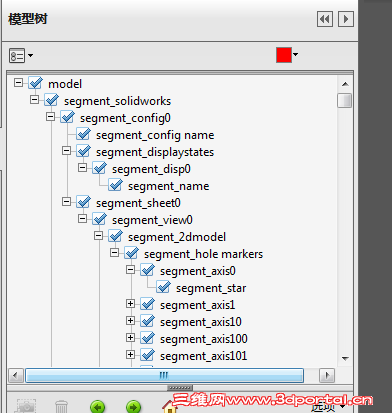Select the segment_name label

[169, 186]
